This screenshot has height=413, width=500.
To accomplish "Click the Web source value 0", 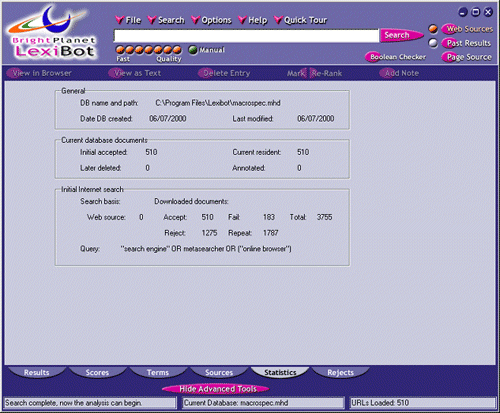I will [x=141, y=217].
